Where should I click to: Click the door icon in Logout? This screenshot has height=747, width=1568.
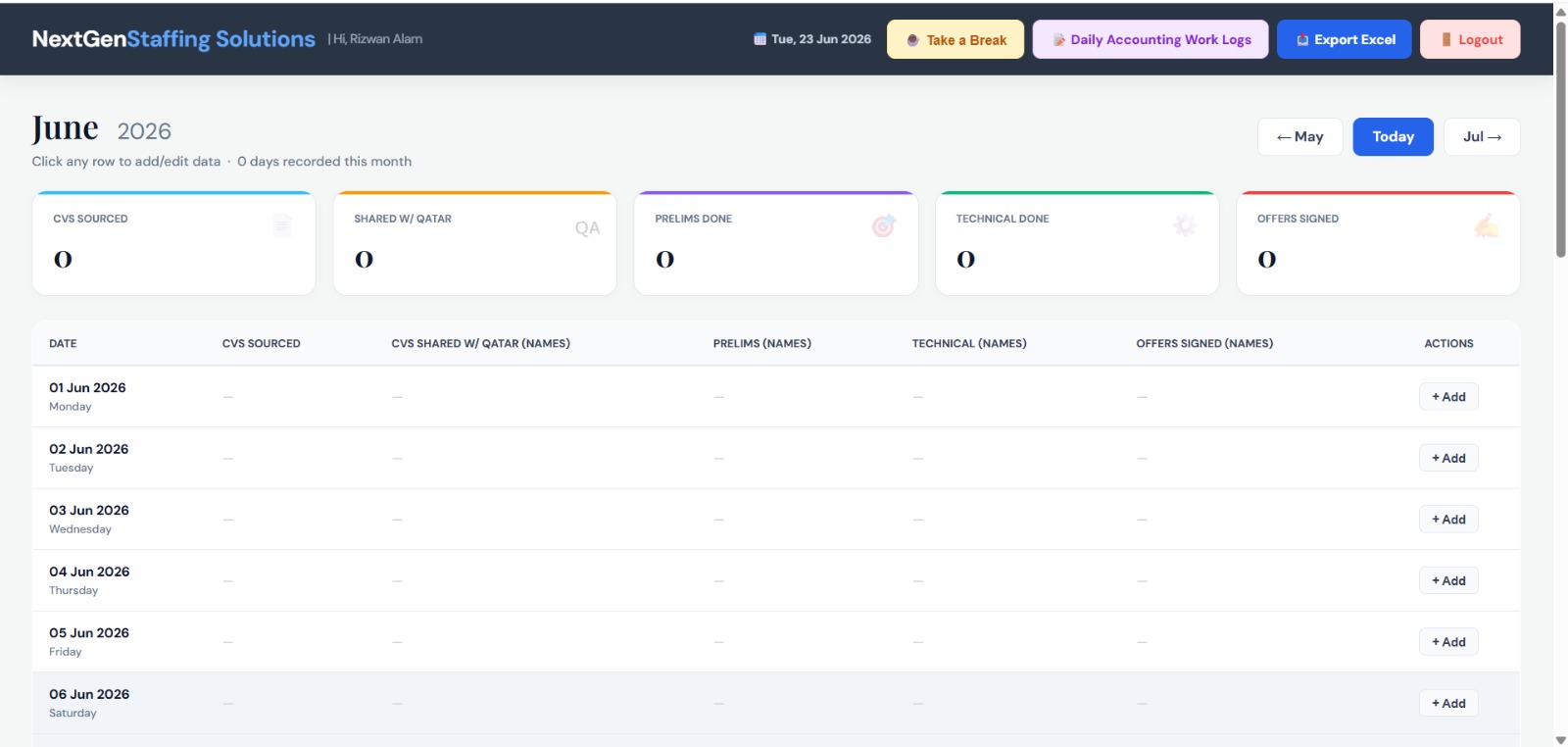click(x=1446, y=40)
